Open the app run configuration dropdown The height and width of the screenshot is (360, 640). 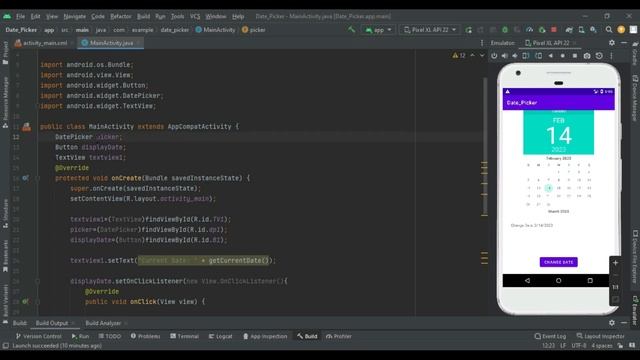(x=378, y=30)
